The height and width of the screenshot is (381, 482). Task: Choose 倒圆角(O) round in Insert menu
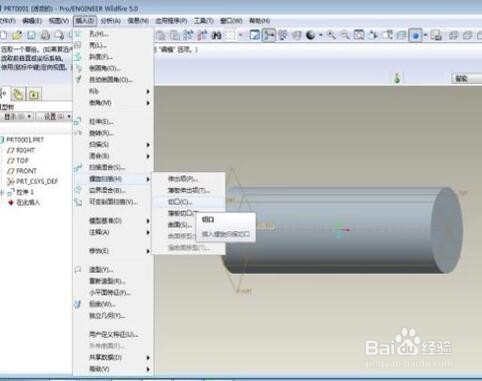click(x=113, y=68)
